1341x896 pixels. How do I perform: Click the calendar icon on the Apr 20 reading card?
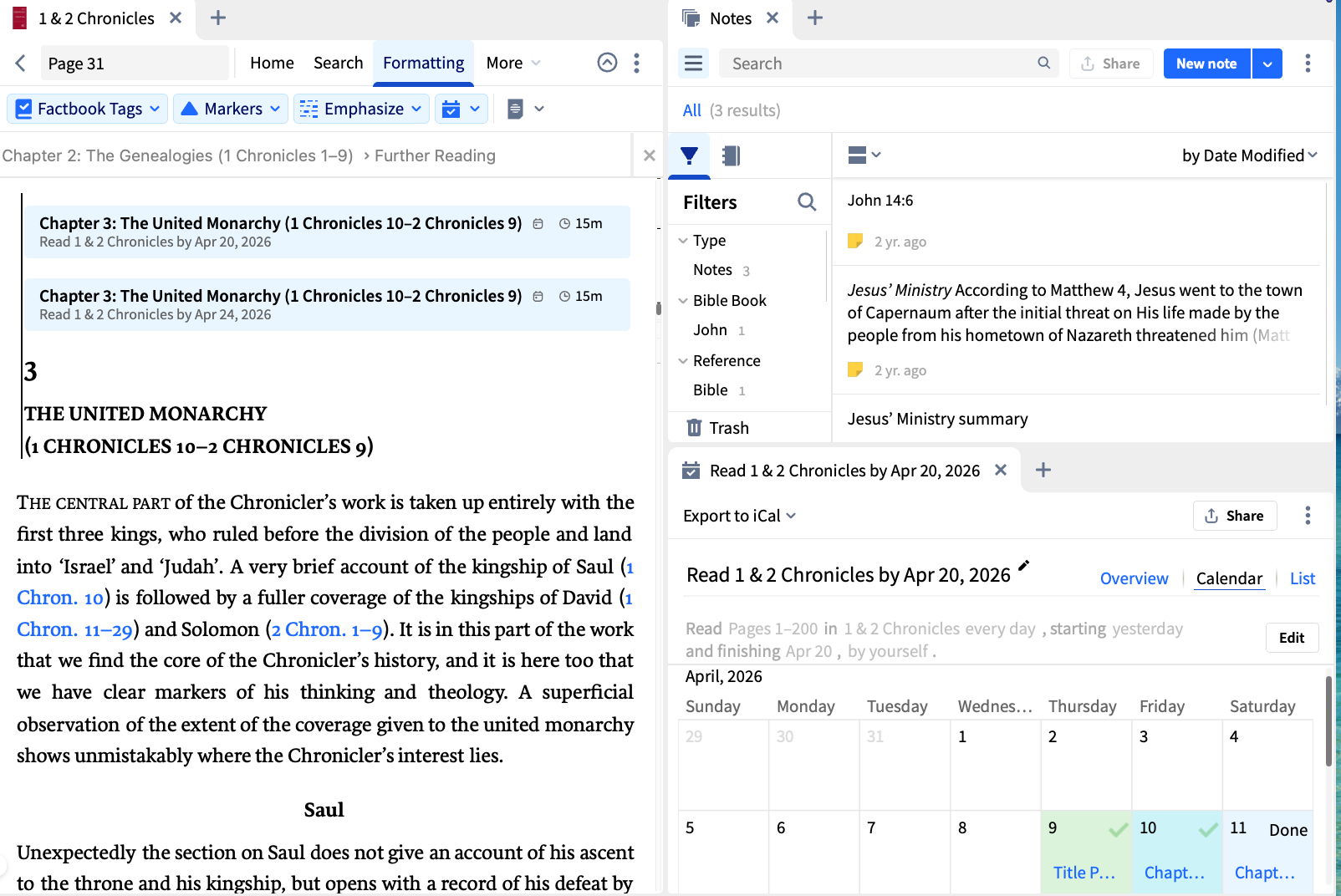tap(538, 224)
